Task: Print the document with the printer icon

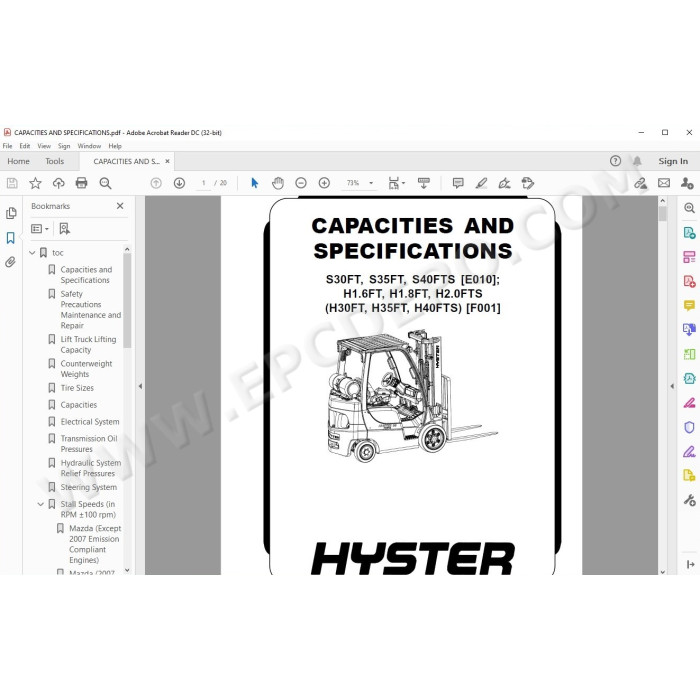Action: [82, 183]
